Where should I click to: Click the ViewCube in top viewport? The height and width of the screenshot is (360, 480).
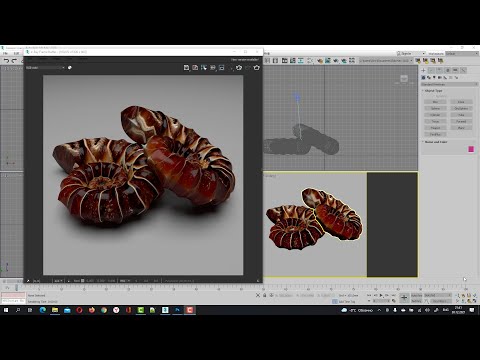point(404,79)
